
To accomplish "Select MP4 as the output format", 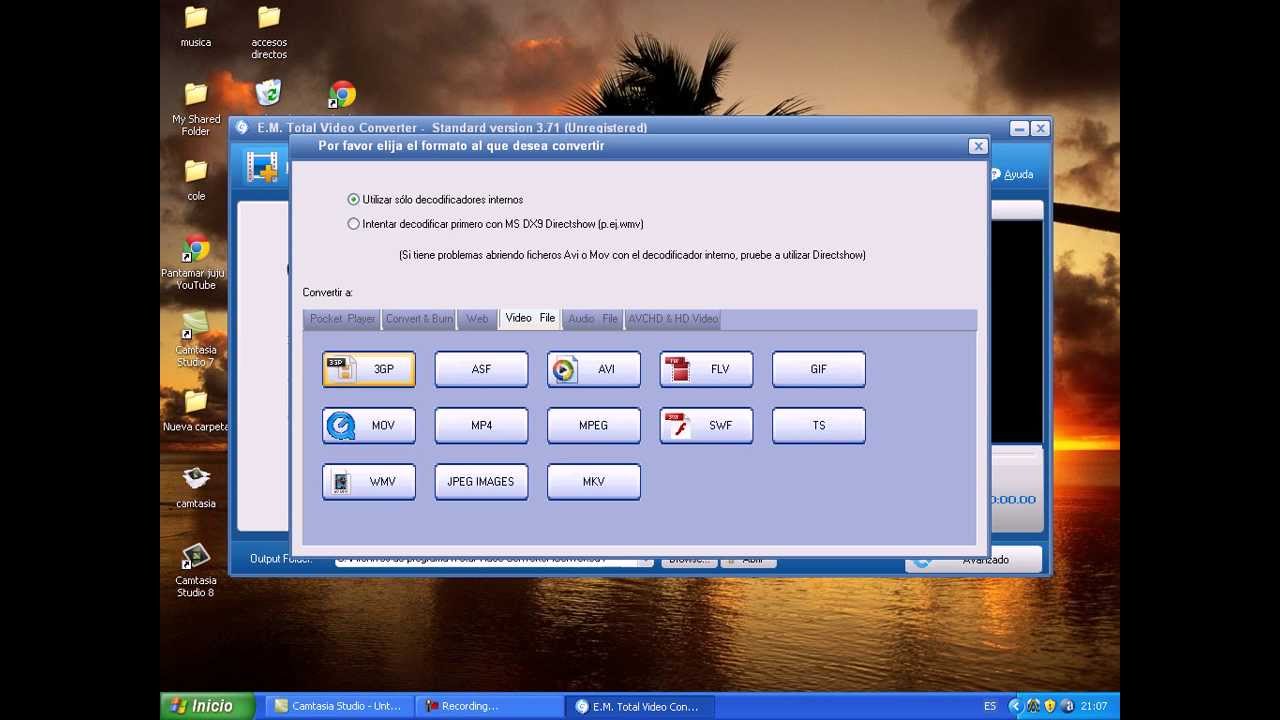I will pyautogui.click(x=481, y=425).
